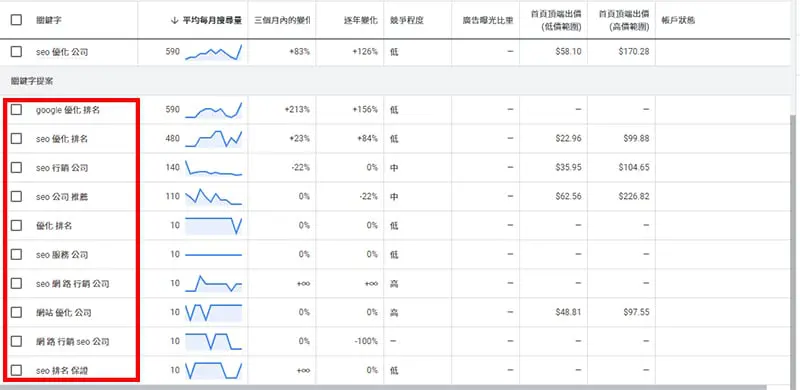Check the box for seo 優化 公司
Image resolution: width=800 pixels, height=390 pixels.
(x=16, y=52)
